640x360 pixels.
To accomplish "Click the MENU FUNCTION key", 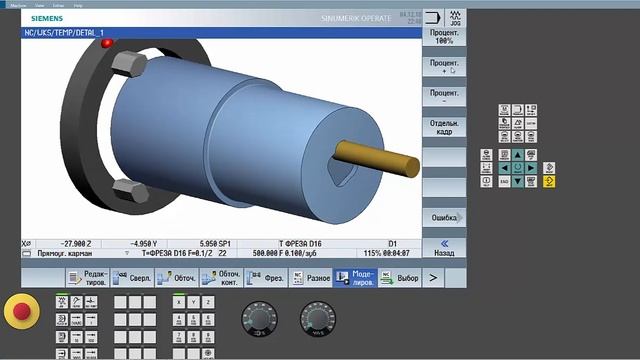I will [518, 136].
